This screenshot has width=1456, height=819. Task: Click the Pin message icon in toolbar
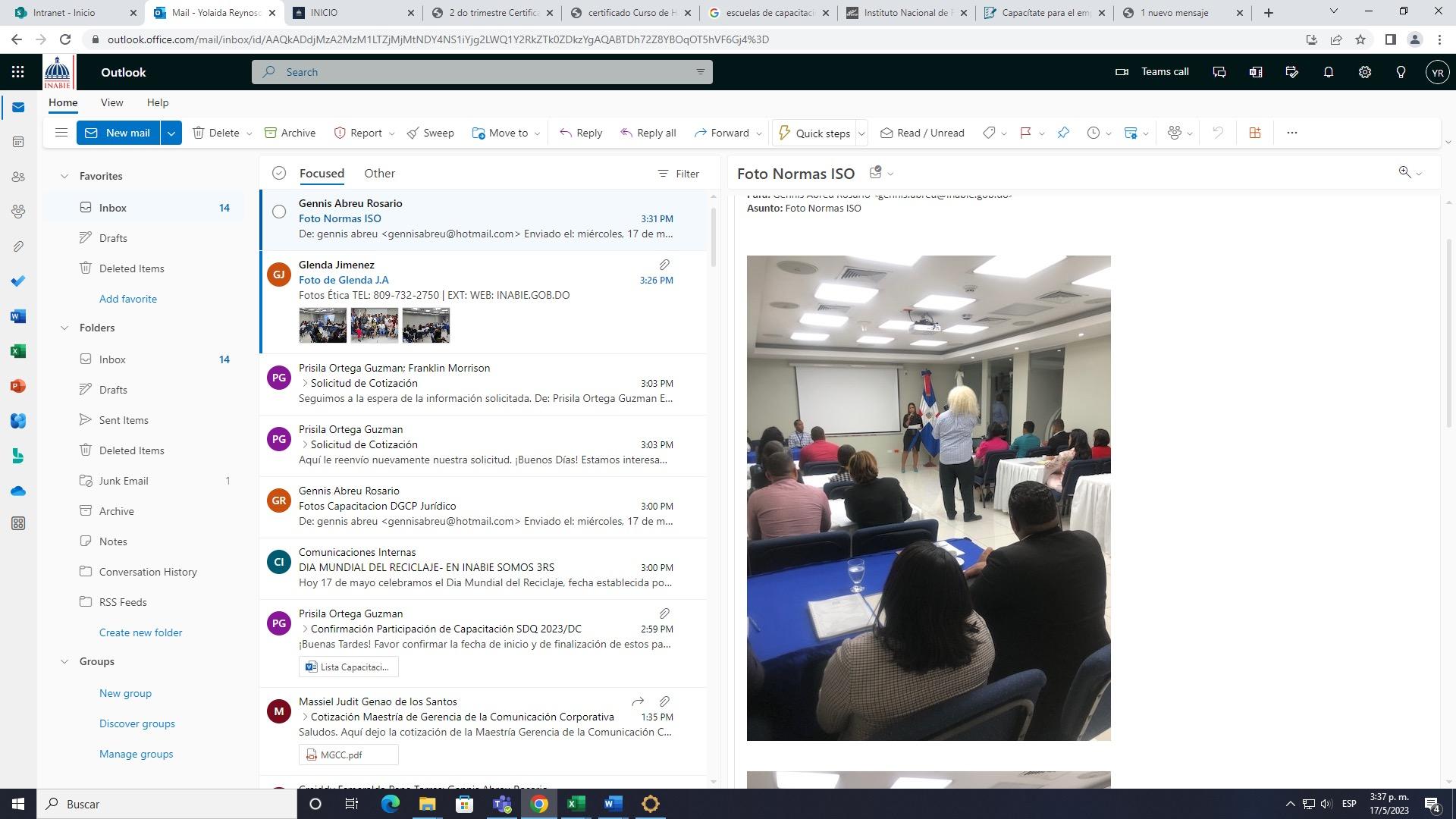point(1063,133)
